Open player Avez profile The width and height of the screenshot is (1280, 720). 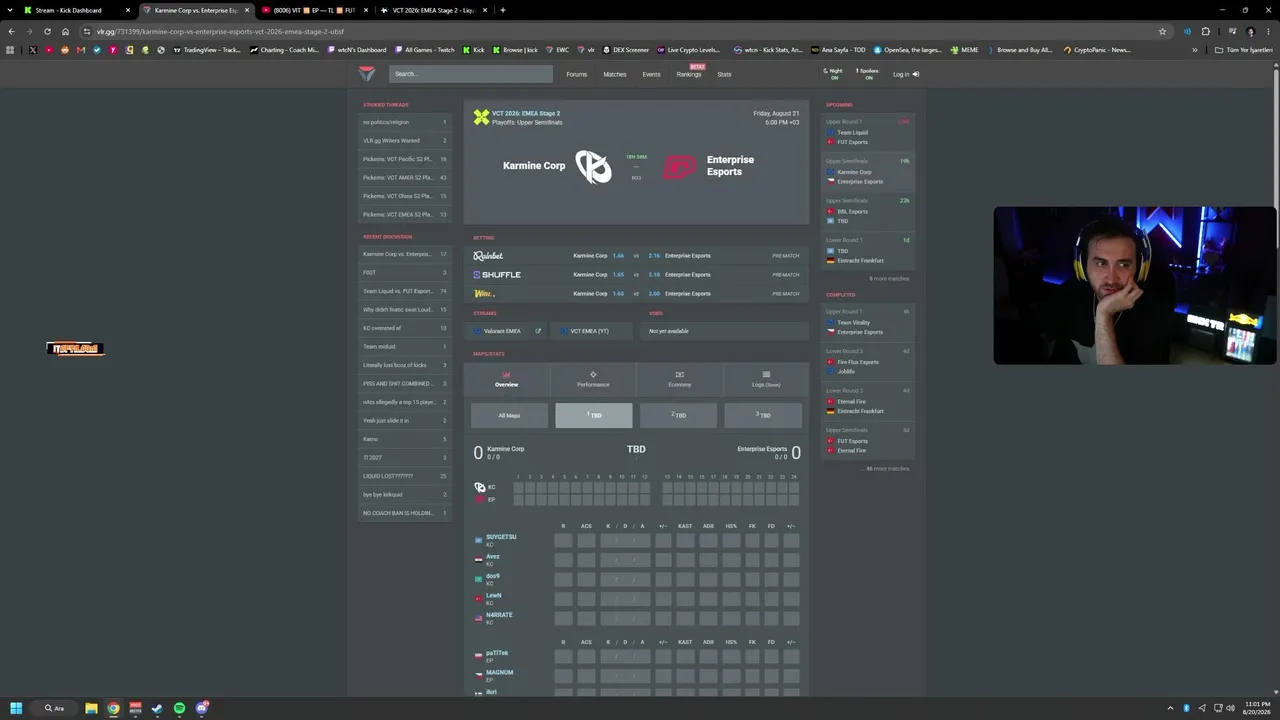493,556
